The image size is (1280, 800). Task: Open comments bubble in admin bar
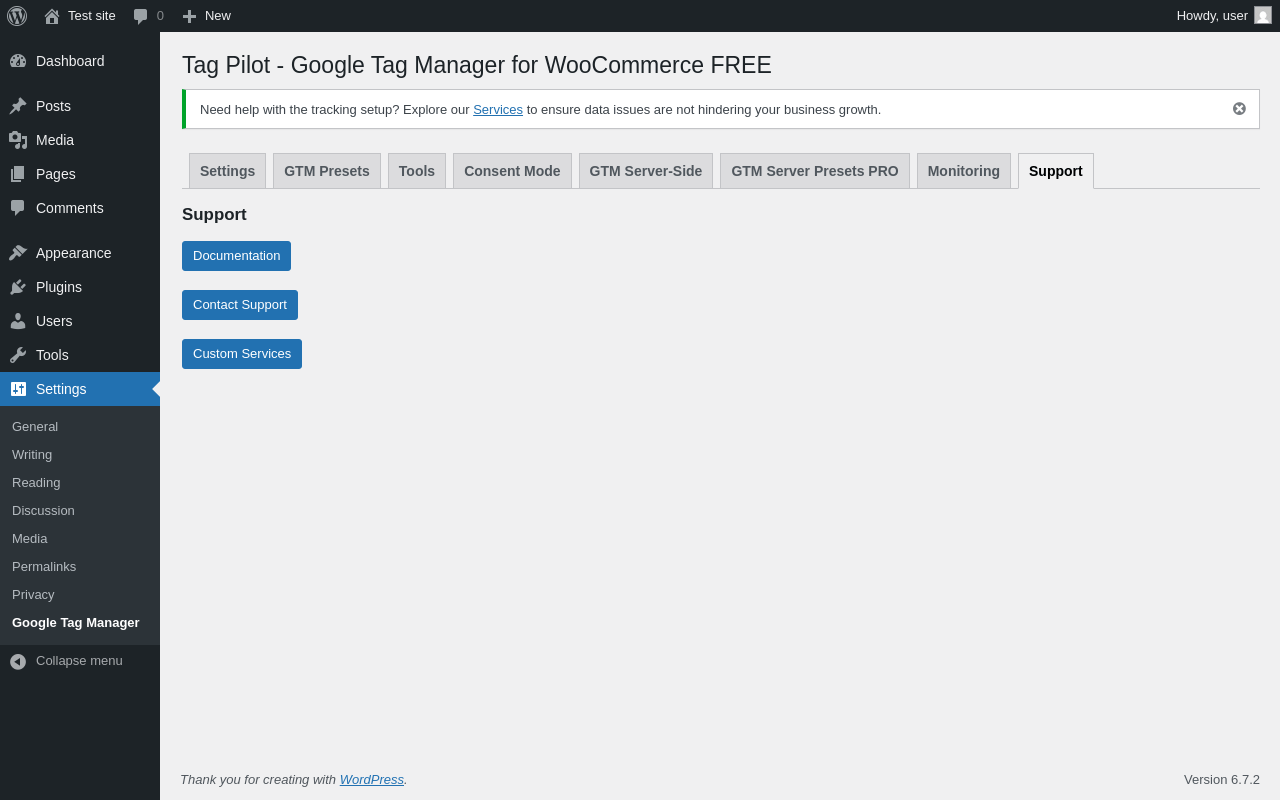[x=141, y=16]
